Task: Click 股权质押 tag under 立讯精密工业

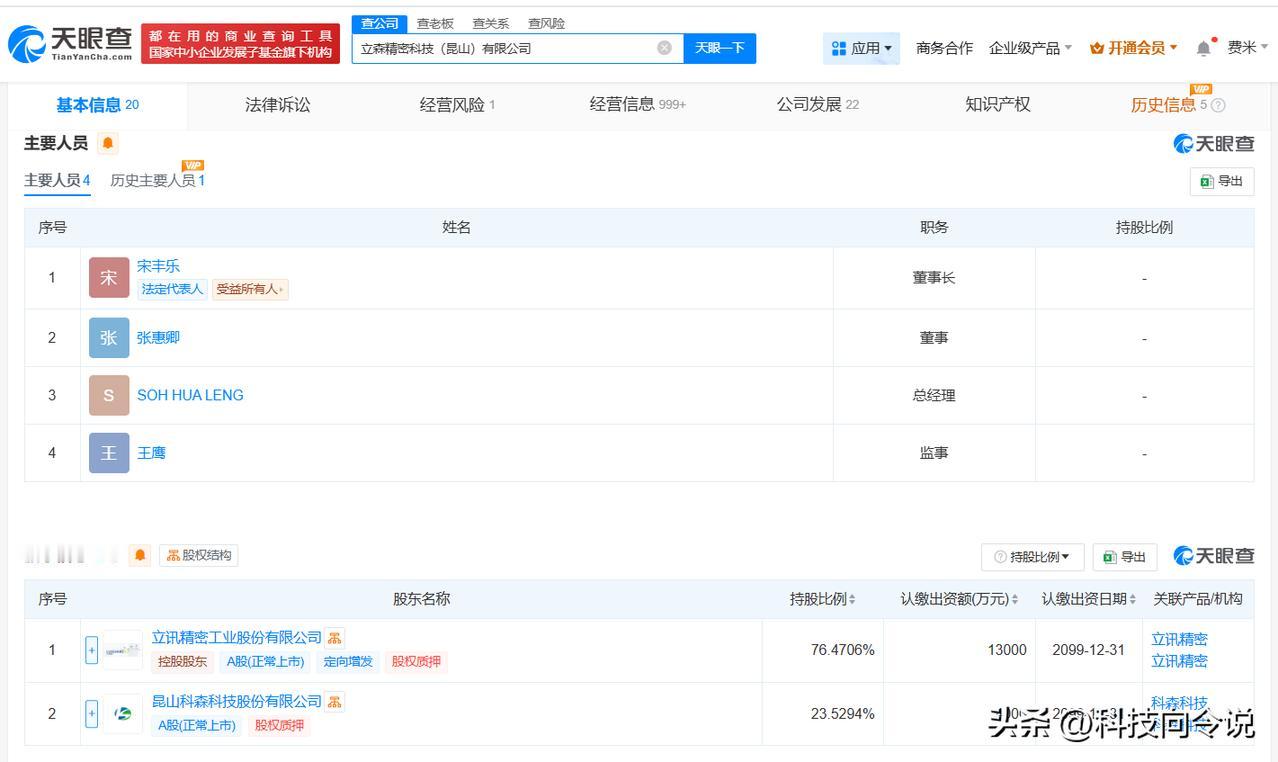Action: (416, 661)
